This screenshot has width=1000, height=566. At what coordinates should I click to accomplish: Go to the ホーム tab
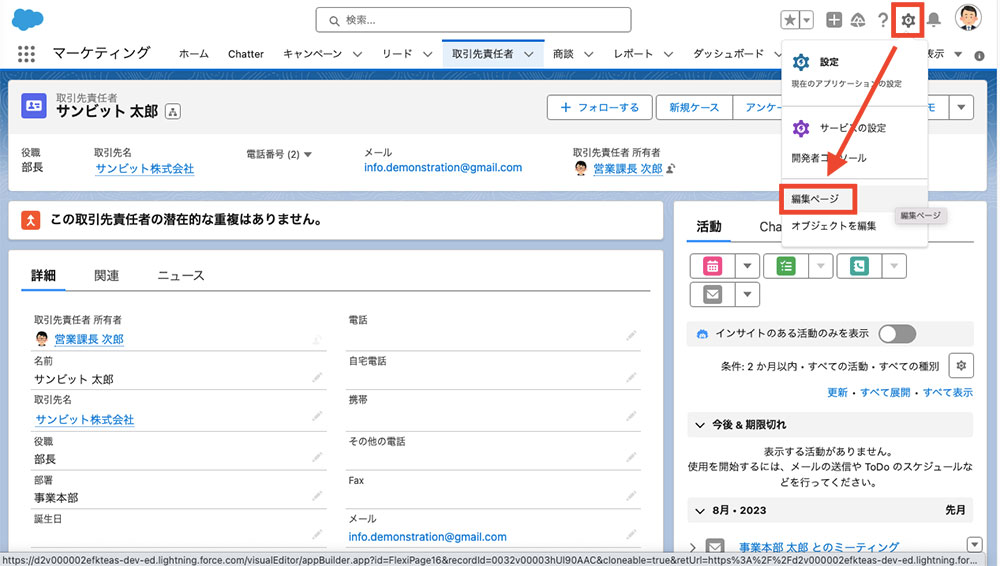pyautogui.click(x=194, y=54)
